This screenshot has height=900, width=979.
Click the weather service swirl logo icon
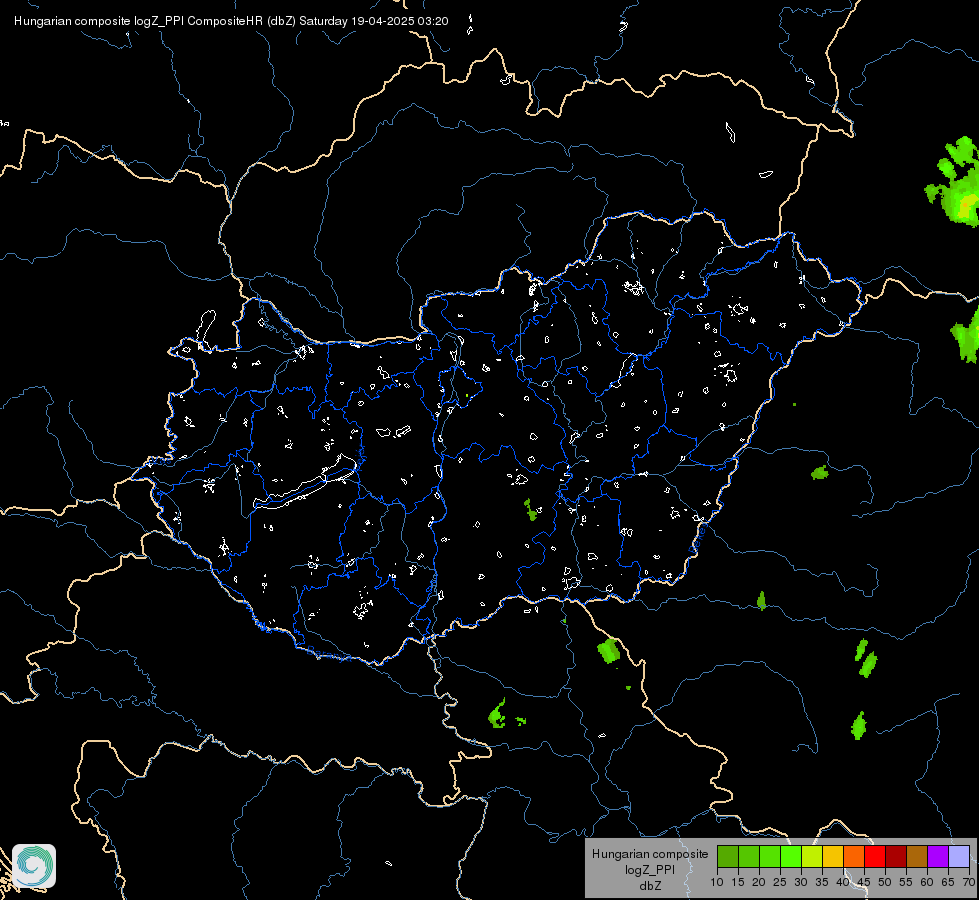[x=34, y=866]
